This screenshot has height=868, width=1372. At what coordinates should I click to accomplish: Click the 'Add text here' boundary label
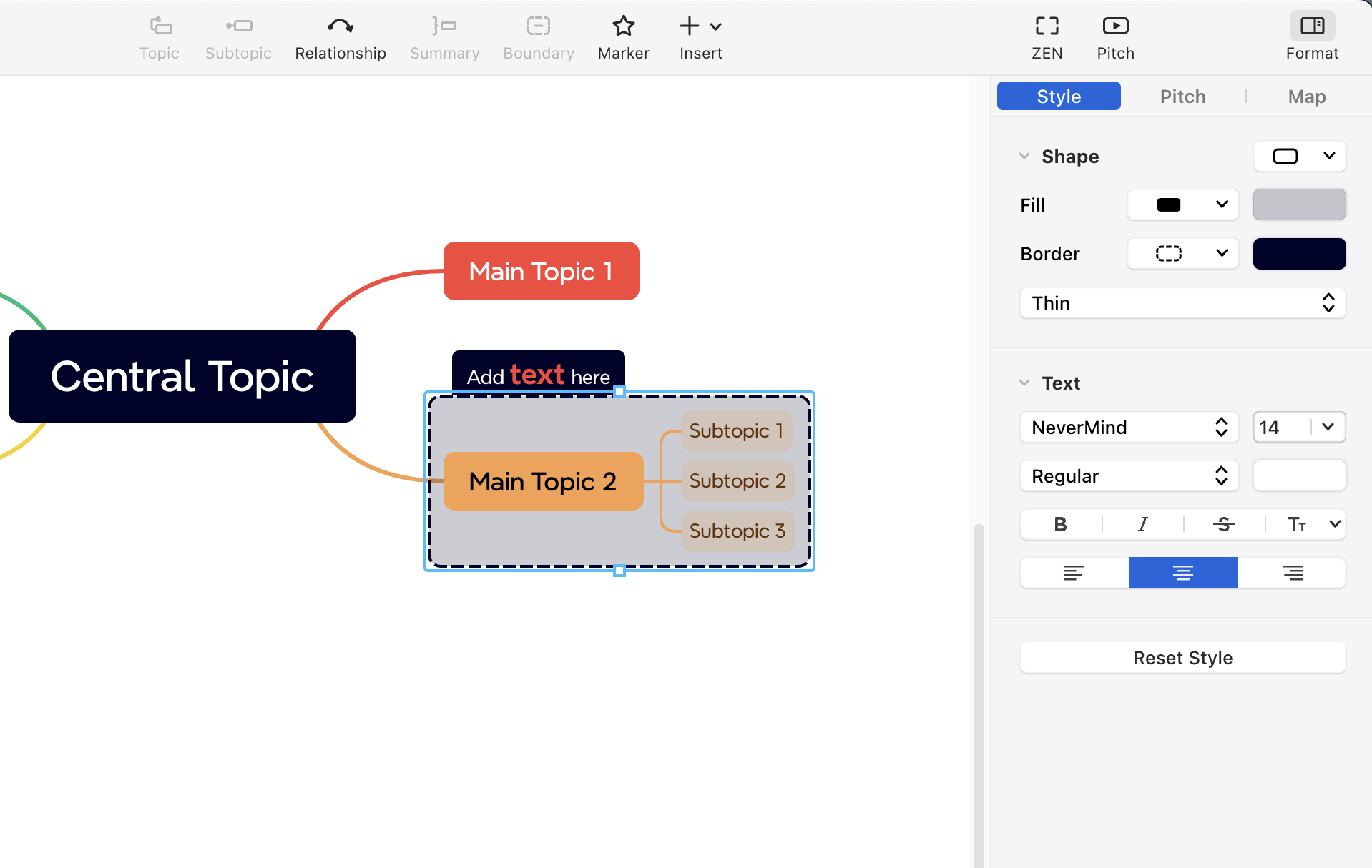(538, 373)
